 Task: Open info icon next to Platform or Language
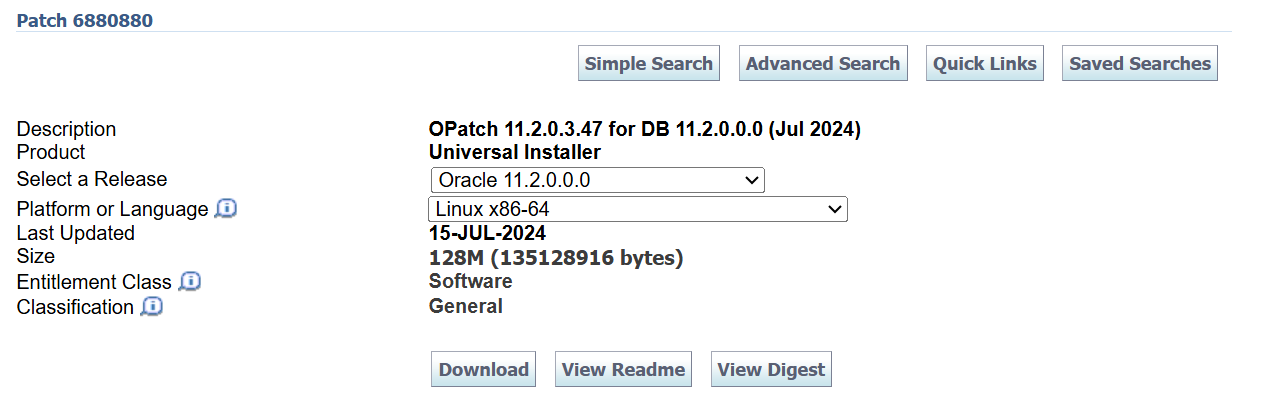226,209
